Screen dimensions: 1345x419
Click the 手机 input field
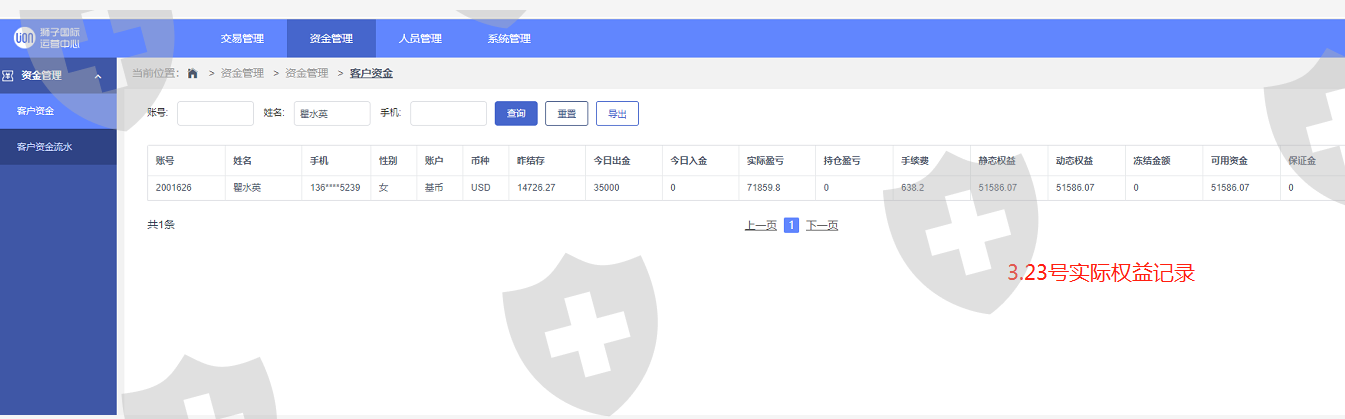[x=448, y=114]
